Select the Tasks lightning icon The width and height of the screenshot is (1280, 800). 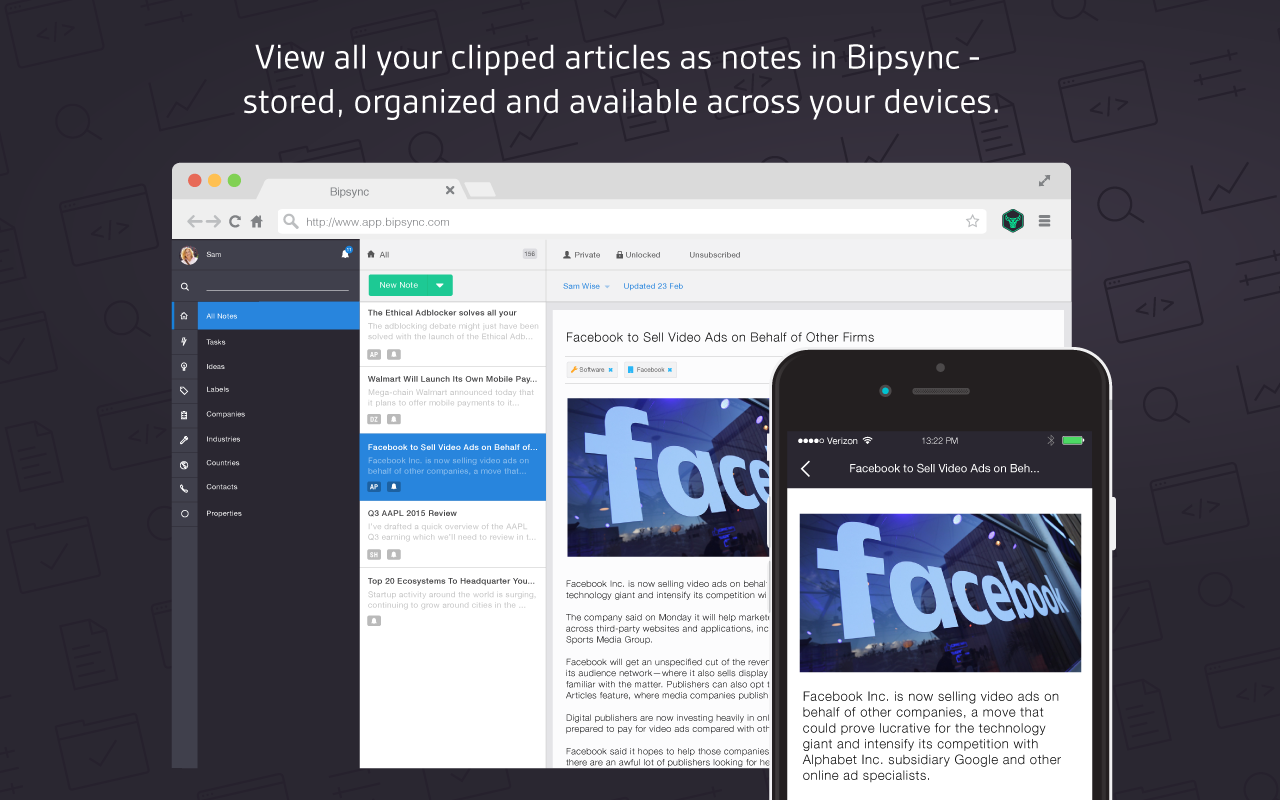click(x=184, y=341)
